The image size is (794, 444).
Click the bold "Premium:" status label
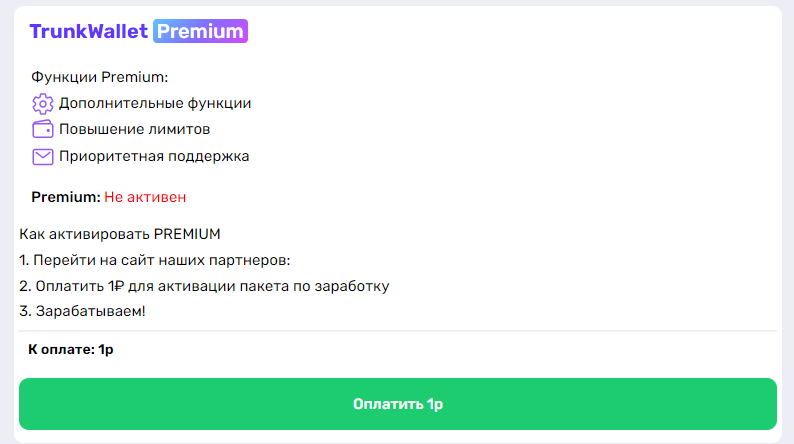point(66,197)
